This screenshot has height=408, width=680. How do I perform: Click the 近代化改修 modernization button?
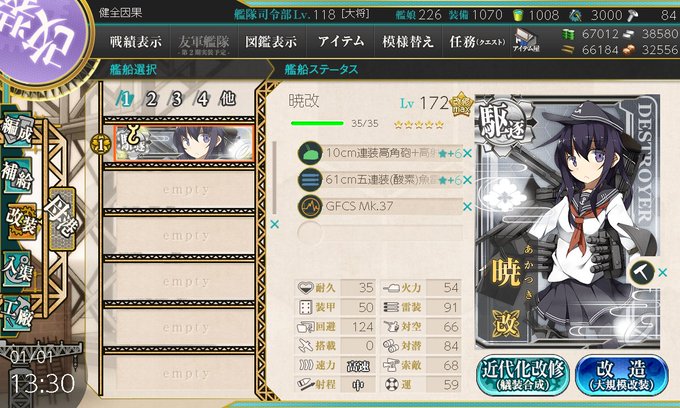523,375
